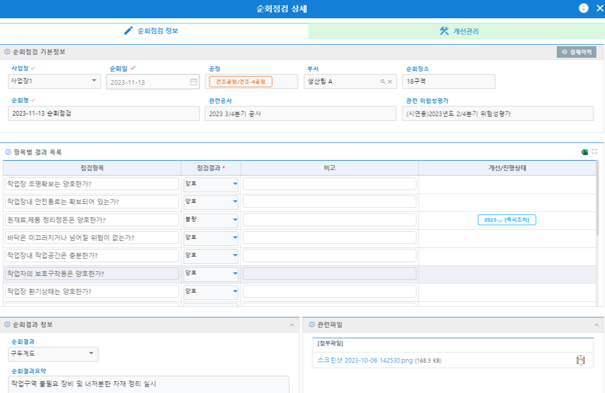Viewport: 605px width, 393px height.
Task: Click 비고 field for 작업장 조명확보는 row
Action: [330, 184]
